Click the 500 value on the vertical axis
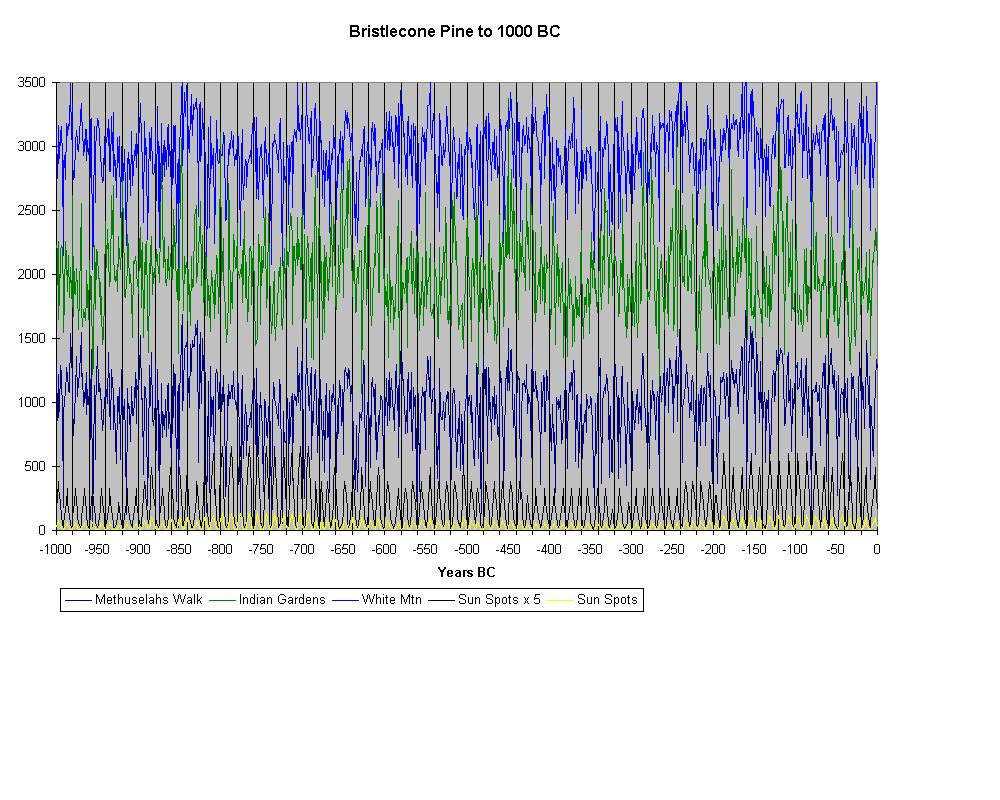1000x800 pixels. point(35,466)
